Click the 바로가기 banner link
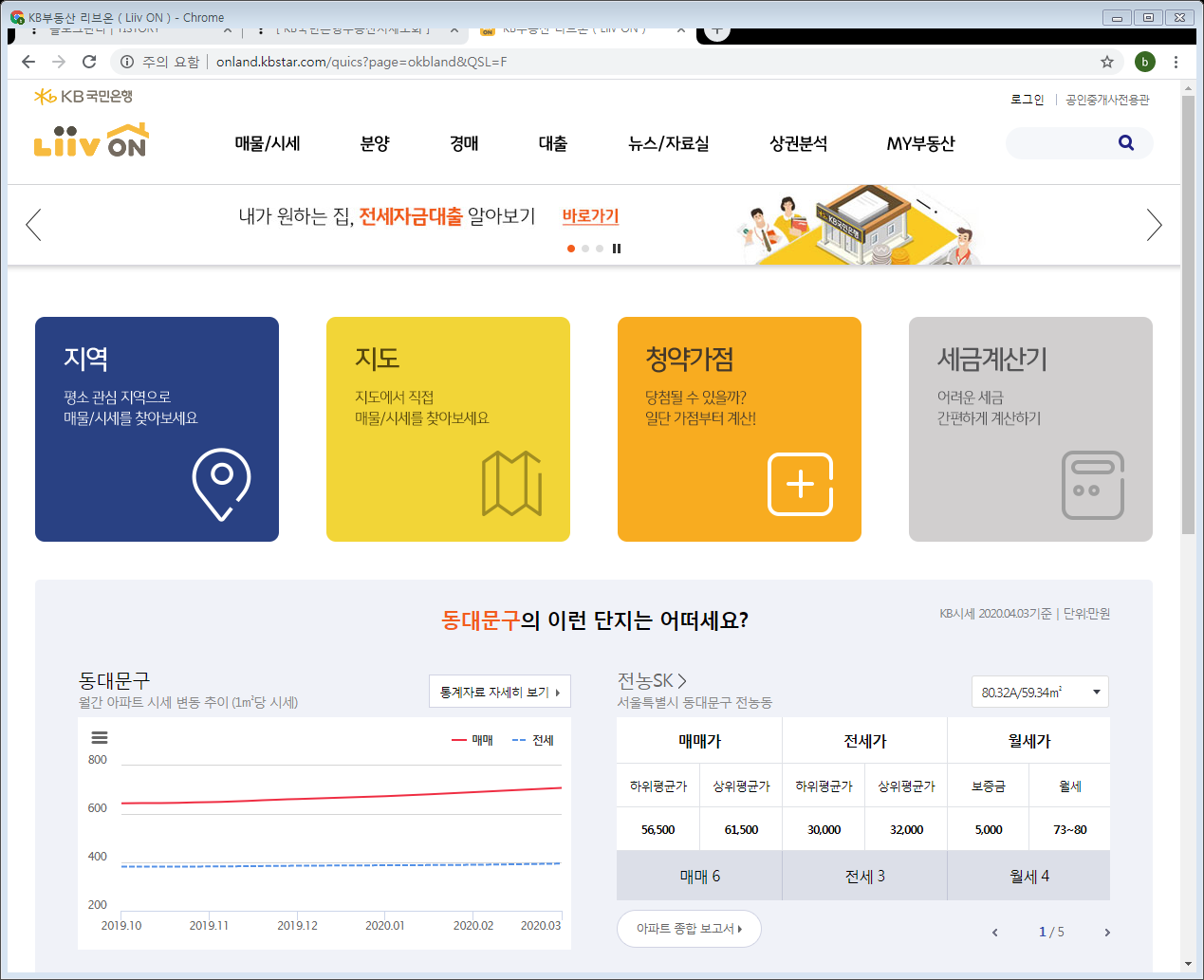 pos(590,216)
